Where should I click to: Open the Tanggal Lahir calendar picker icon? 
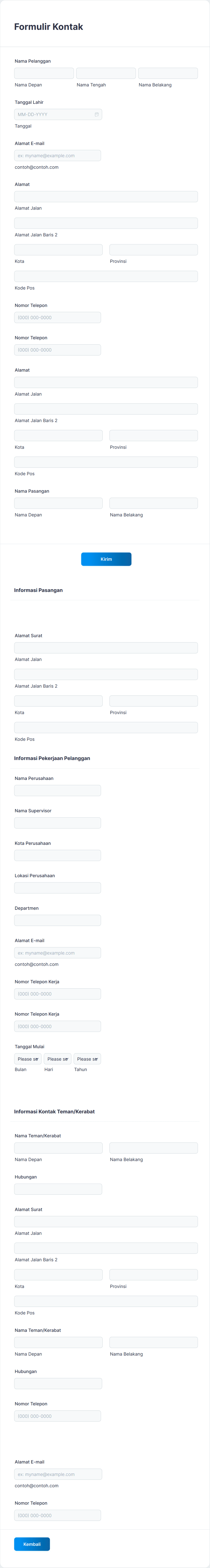96,114
